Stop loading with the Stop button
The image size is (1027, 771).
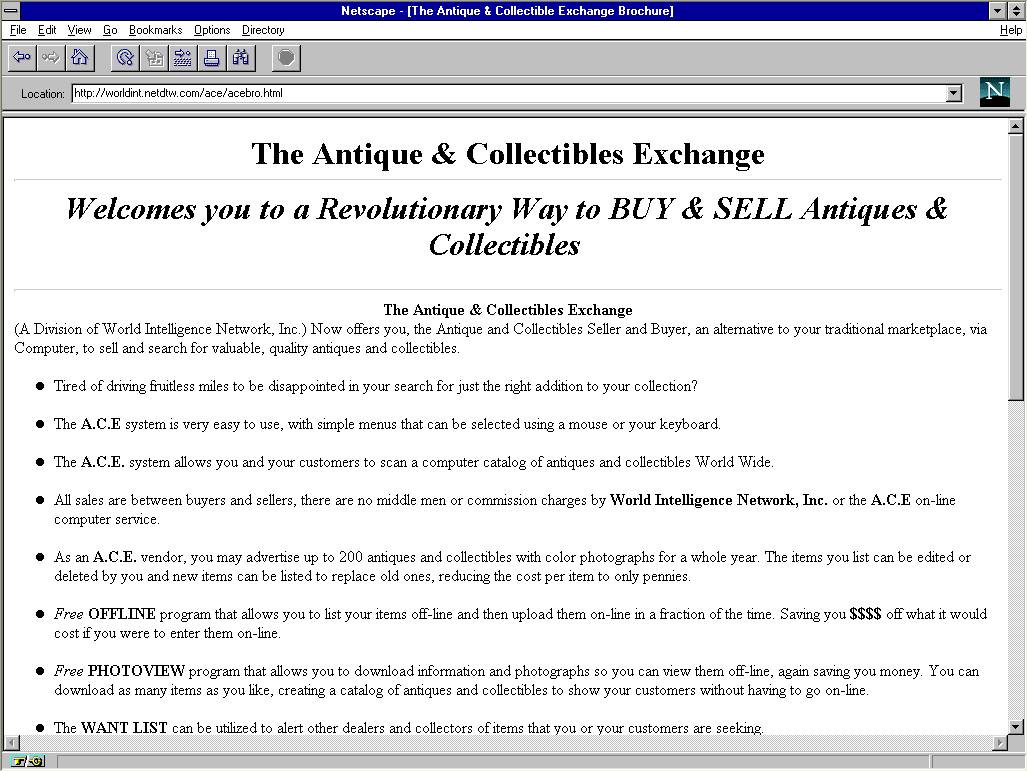click(x=286, y=58)
